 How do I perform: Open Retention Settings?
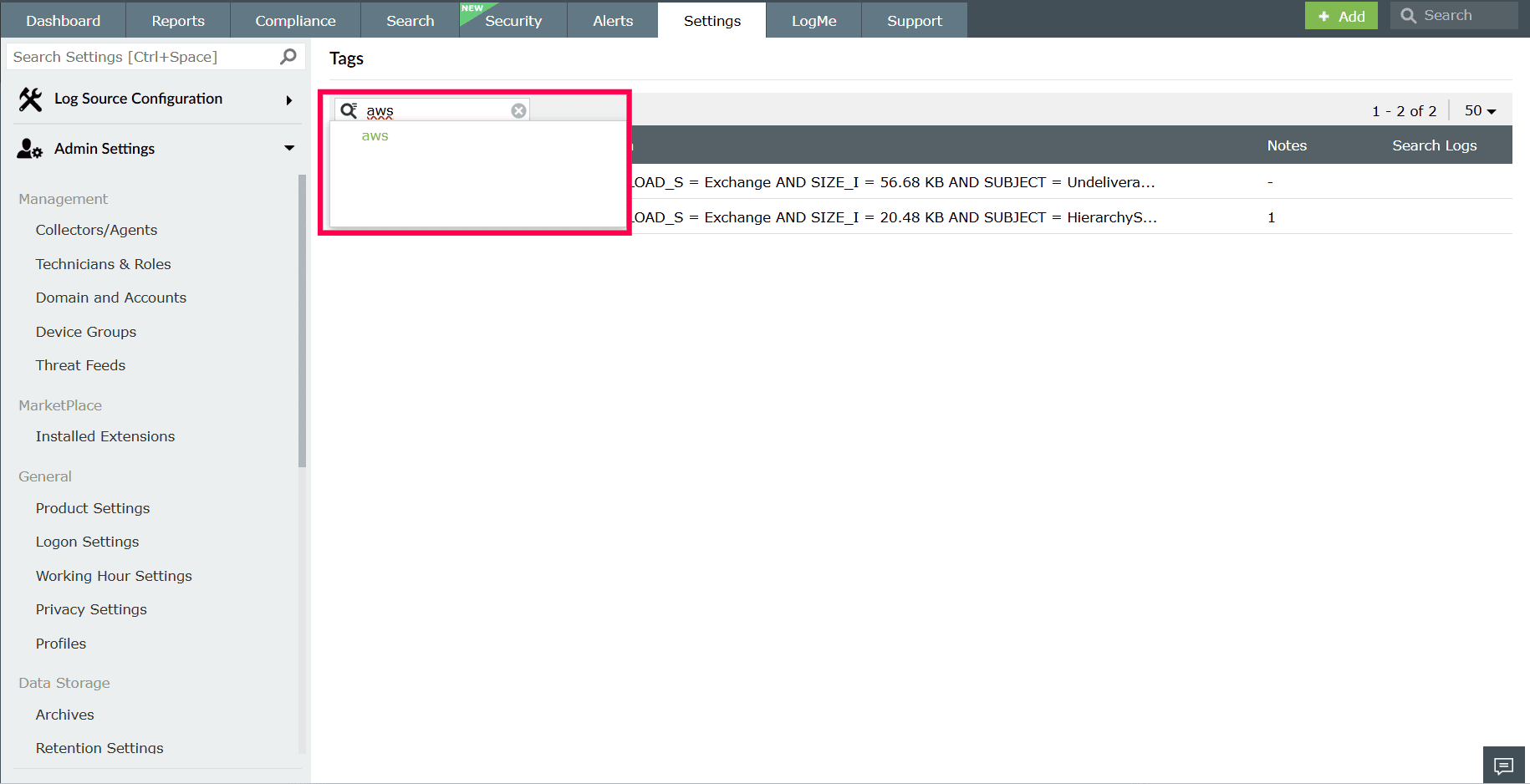pyautogui.click(x=99, y=748)
